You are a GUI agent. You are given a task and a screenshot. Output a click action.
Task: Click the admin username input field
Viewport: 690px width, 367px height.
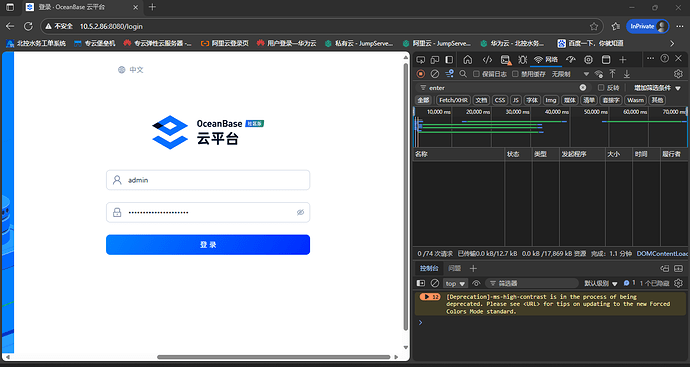coord(208,180)
